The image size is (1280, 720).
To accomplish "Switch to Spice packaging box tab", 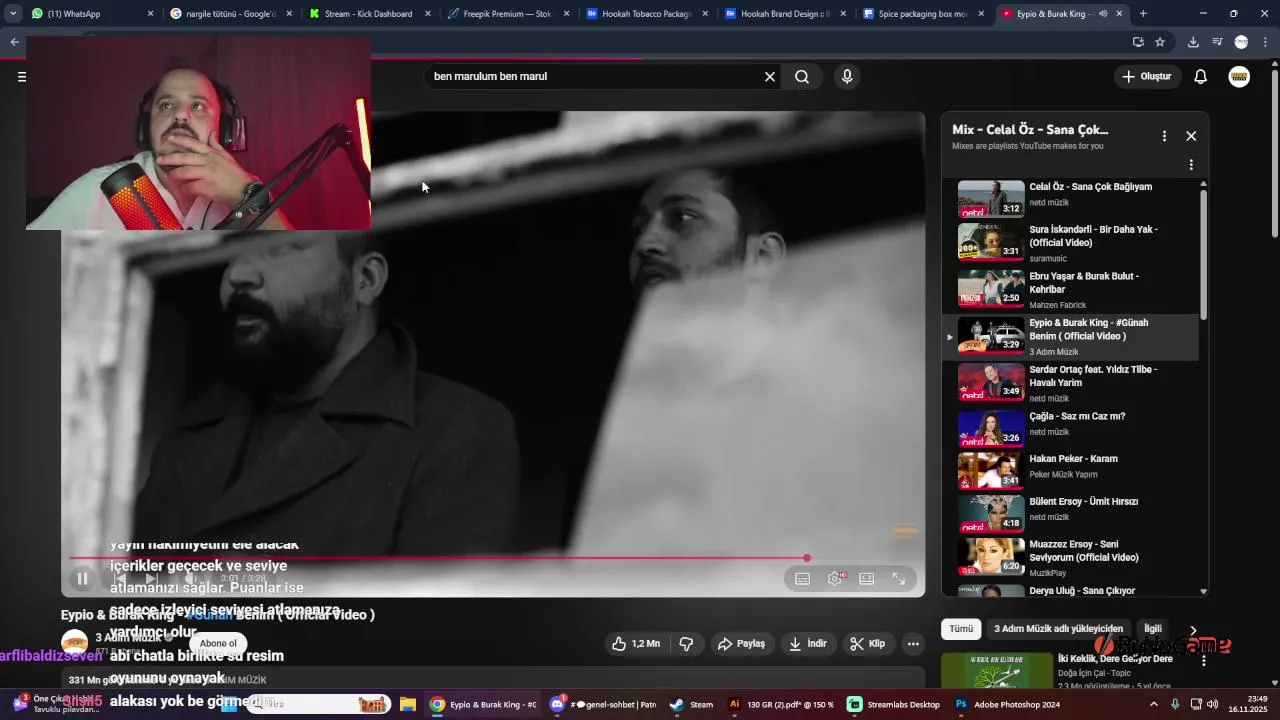I will 924,14.
